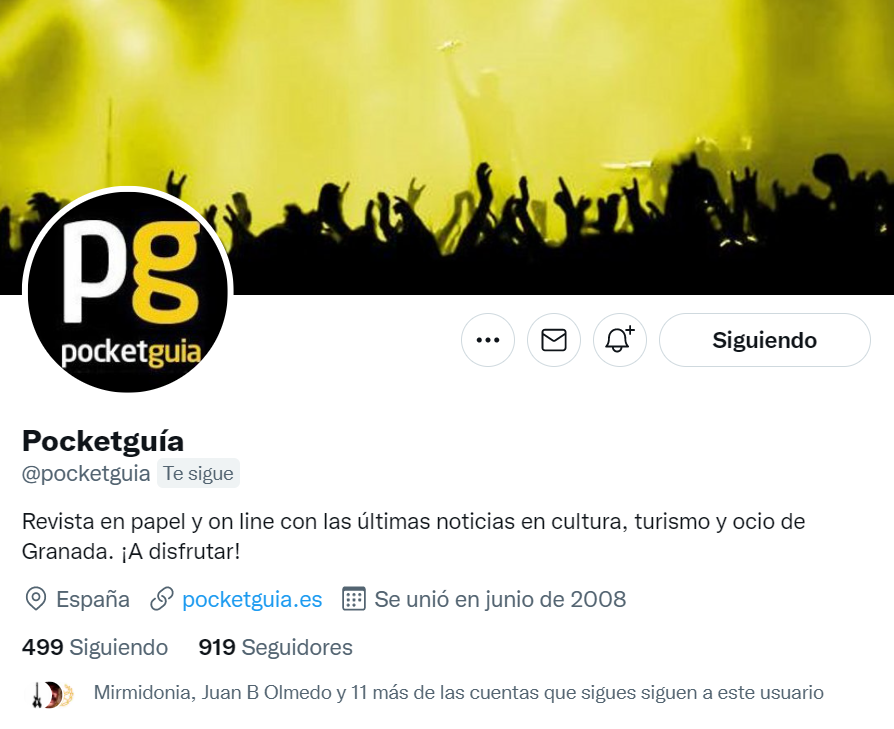Unfollow using the Siguiendo button
This screenshot has width=894, height=729.
765,340
